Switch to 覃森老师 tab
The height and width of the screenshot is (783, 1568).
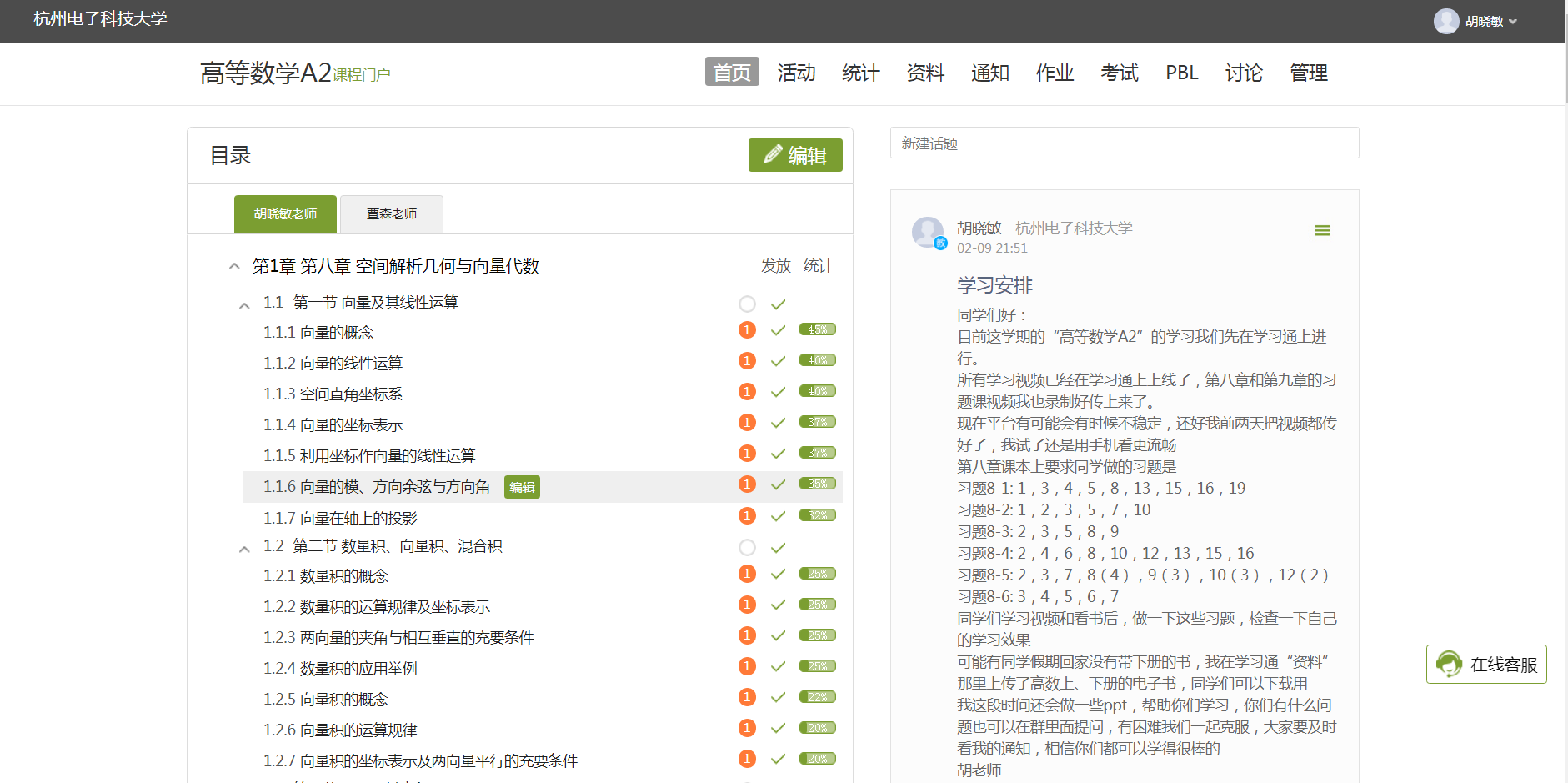pos(392,214)
